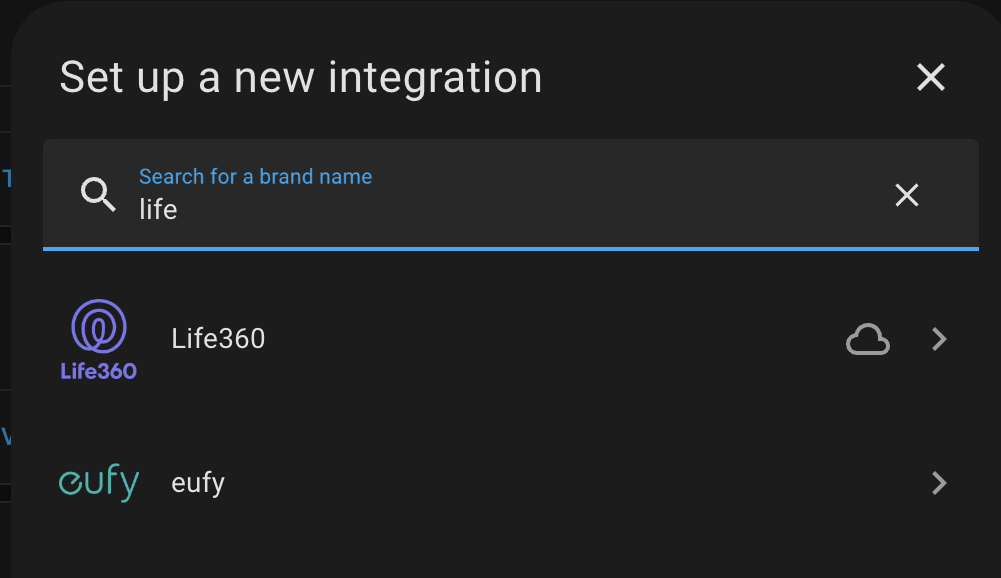Click the Life360 wordmark under the logo
1001x578 pixels.
pos(99,371)
